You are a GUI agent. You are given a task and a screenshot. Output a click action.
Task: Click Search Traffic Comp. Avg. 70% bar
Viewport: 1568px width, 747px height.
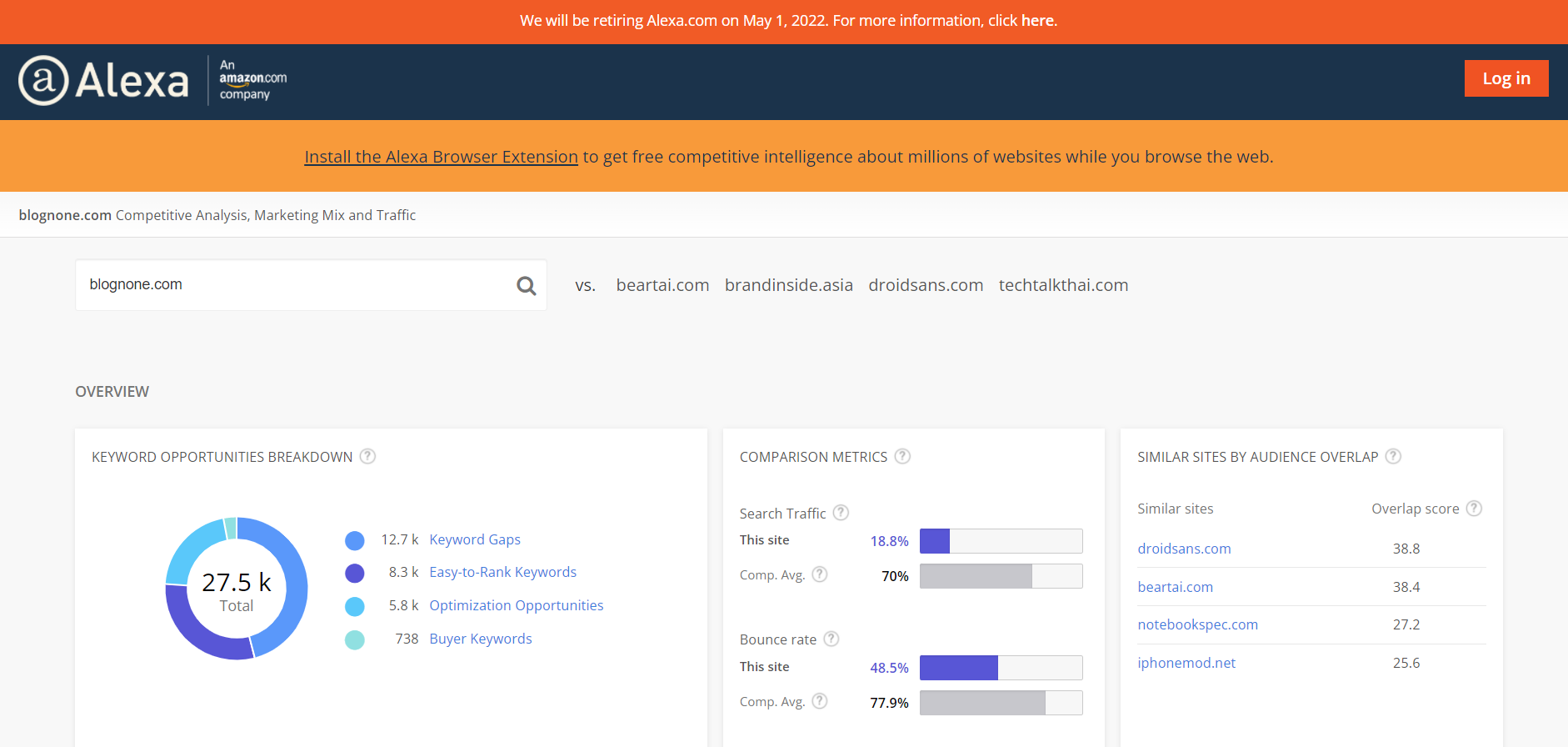pyautogui.click(x=1001, y=576)
